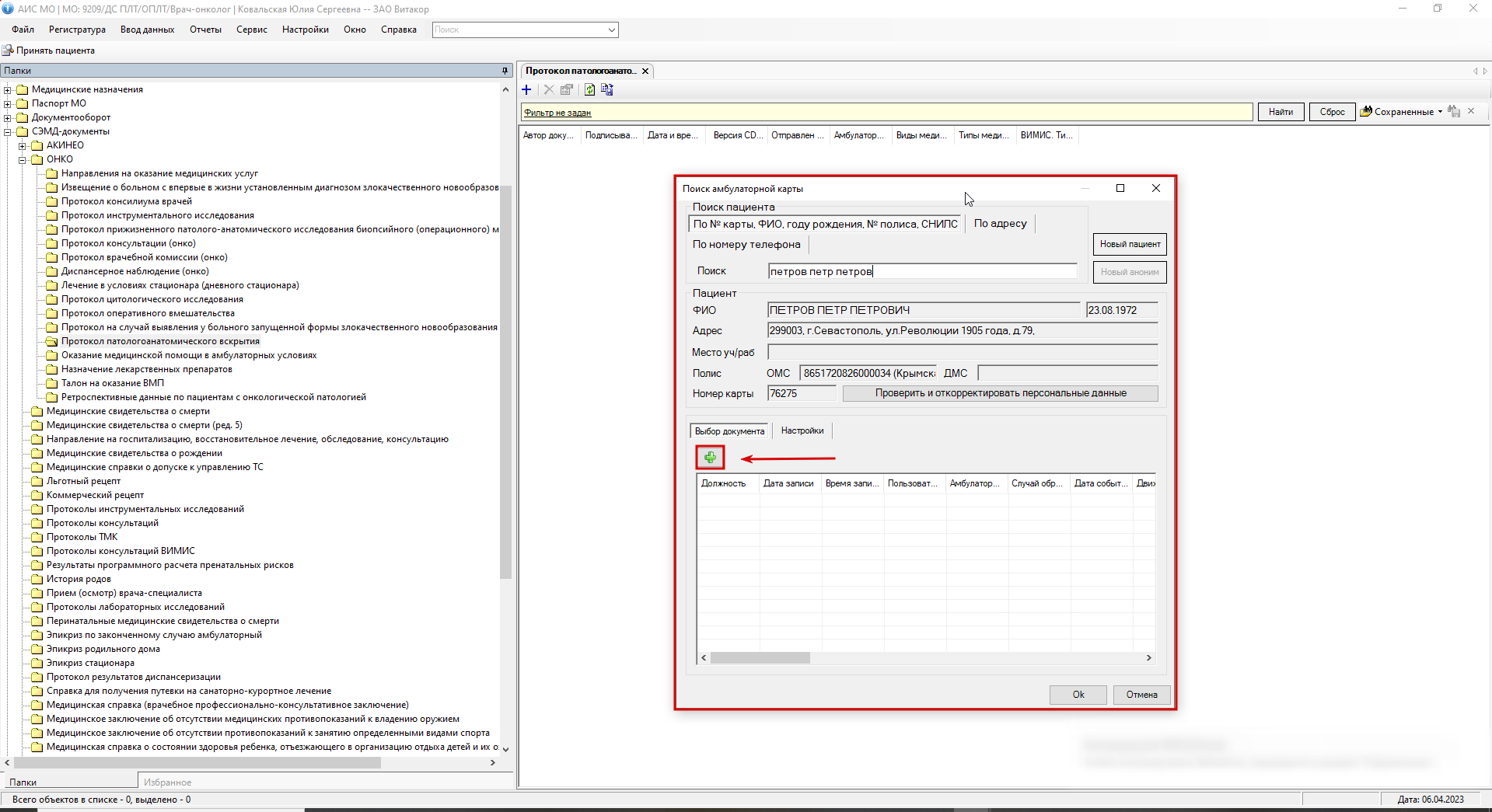Viewport: 1492px width, 812px height.
Task: Switch to the По номеру телефона tab
Action: click(746, 245)
